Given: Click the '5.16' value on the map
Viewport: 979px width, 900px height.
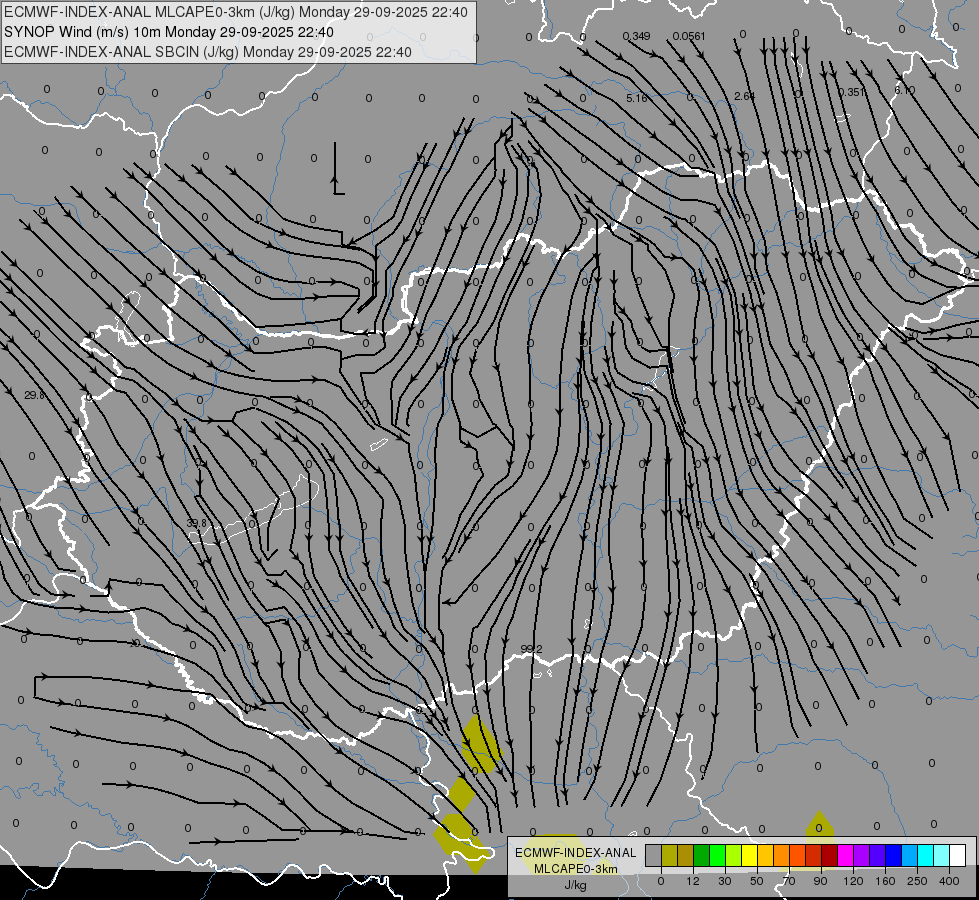Looking at the screenshot, I should pyautogui.click(x=636, y=98).
